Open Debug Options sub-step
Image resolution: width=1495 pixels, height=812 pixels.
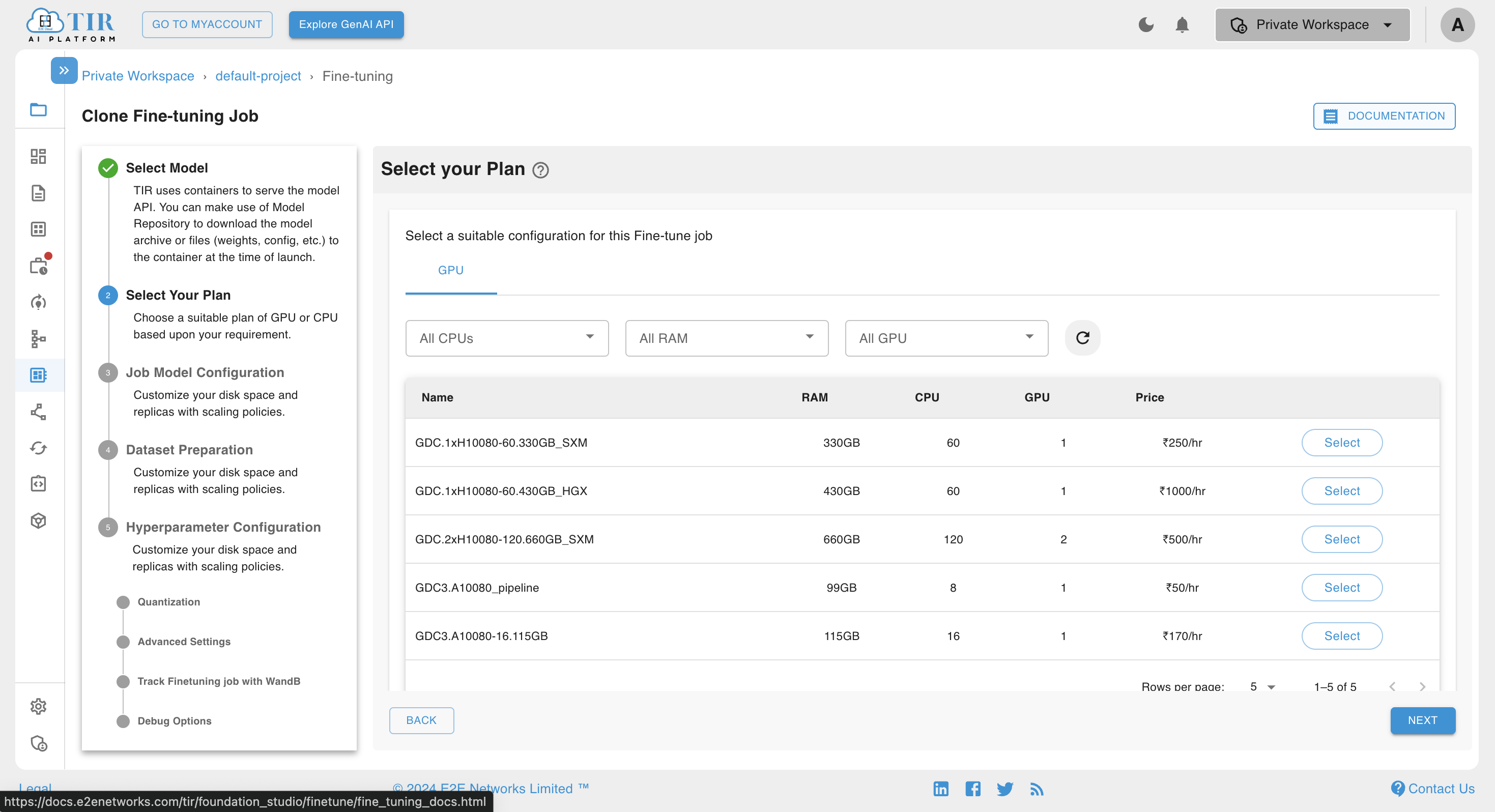point(174,721)
